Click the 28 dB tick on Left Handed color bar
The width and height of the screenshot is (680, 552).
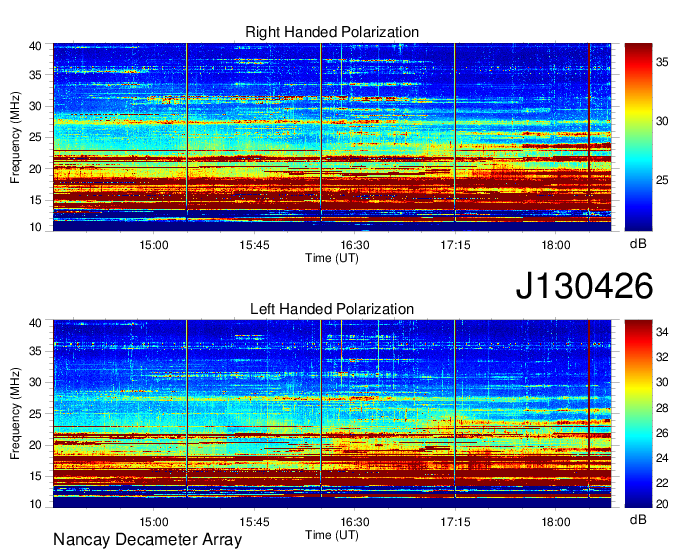tap(662, 408)
